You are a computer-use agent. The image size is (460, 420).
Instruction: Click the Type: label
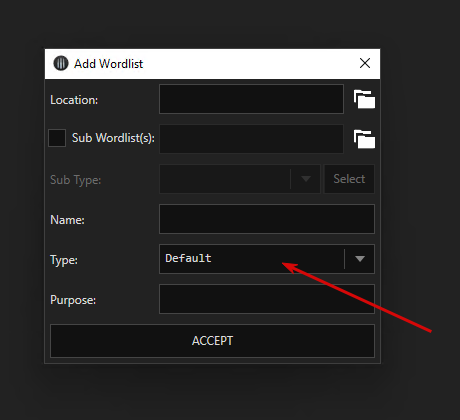tap(64, 260)
